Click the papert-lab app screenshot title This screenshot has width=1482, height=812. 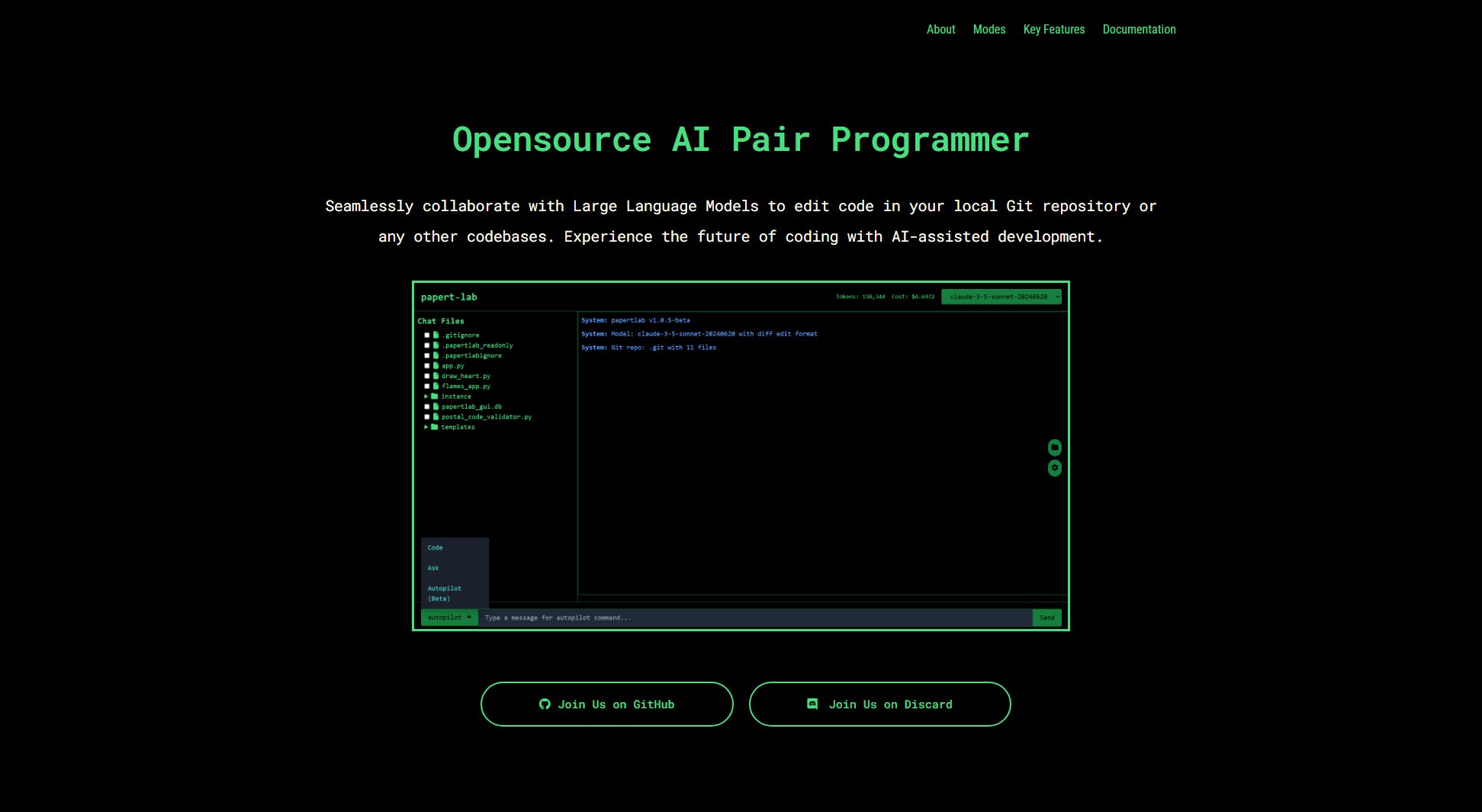[448, 297]
